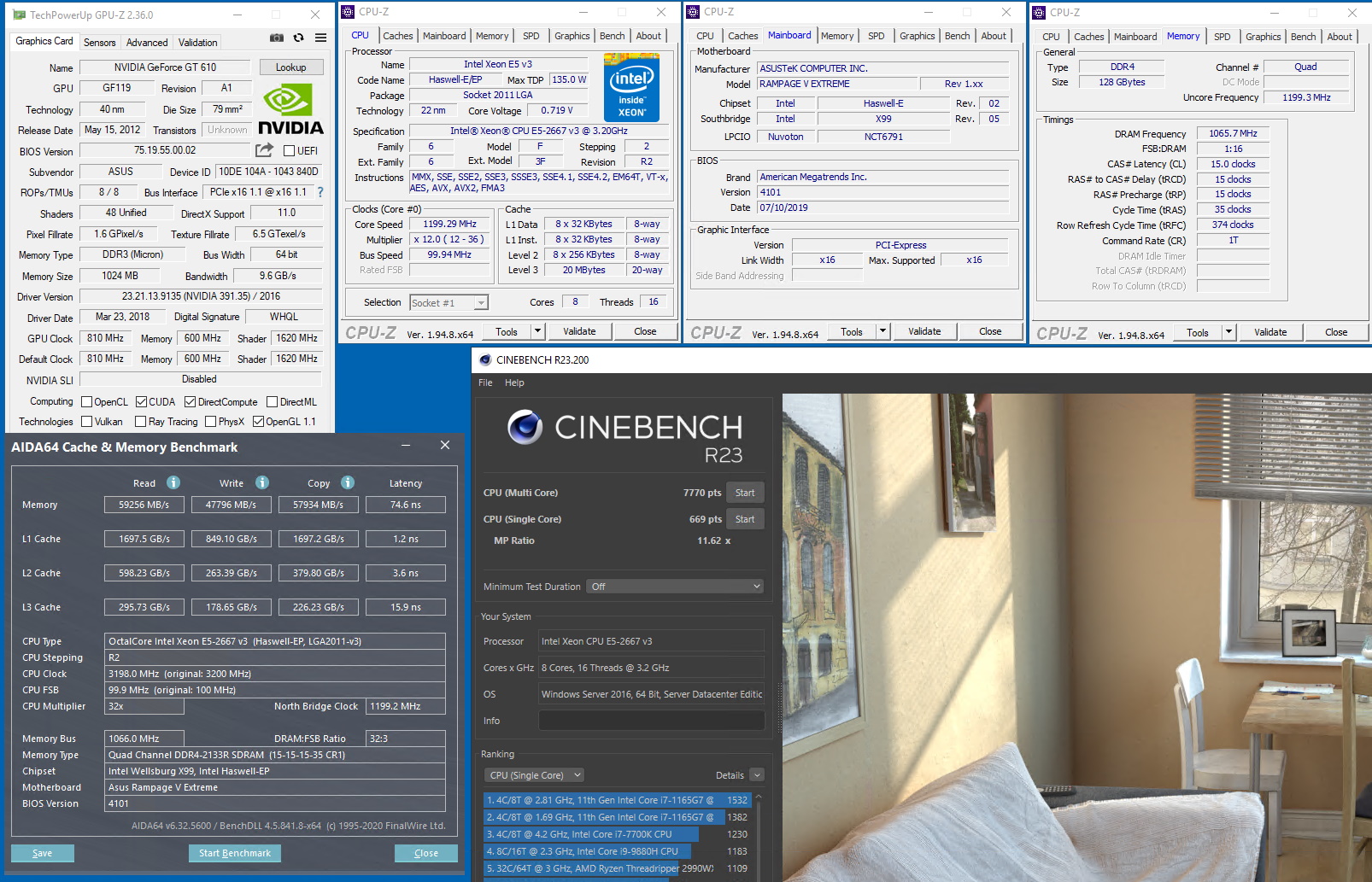Viewport: 1372px width, 882px height.
Task: Click the Lookup button in GPU-Z
Action: (x=290, y=67)
